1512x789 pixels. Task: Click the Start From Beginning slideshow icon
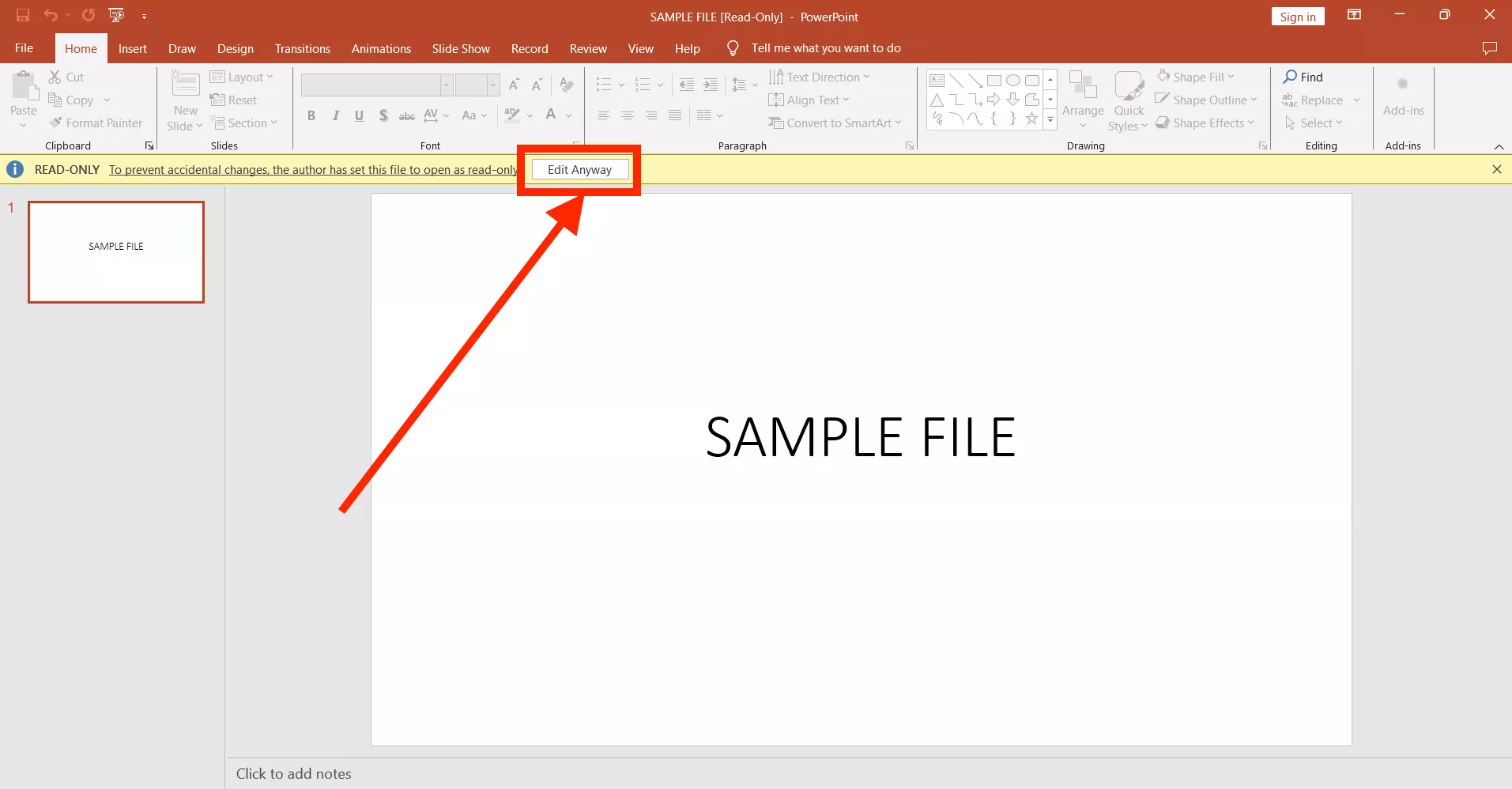(116, 15)
